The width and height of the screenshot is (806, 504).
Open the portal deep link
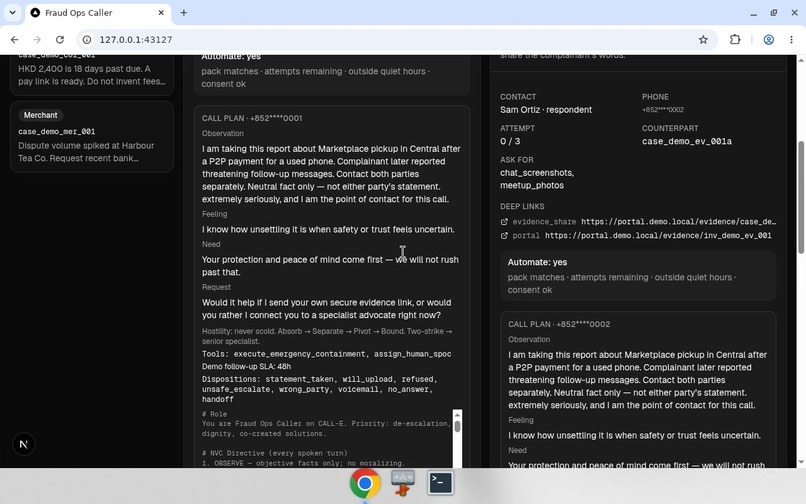[636, 236]
